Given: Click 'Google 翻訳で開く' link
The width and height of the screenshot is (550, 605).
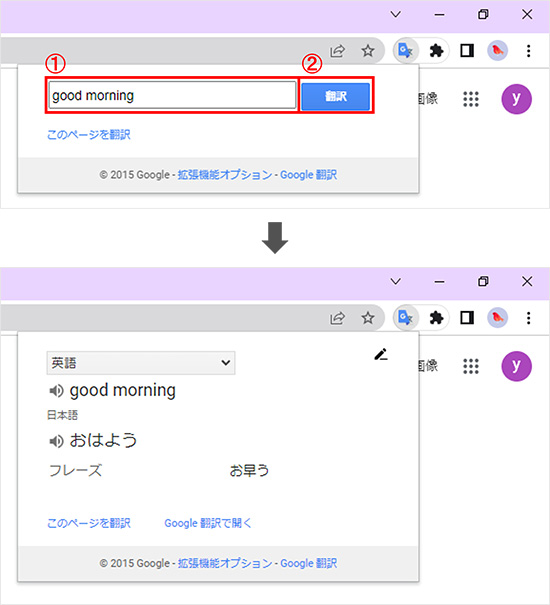Looking at the screenshot, I should 208,523.
